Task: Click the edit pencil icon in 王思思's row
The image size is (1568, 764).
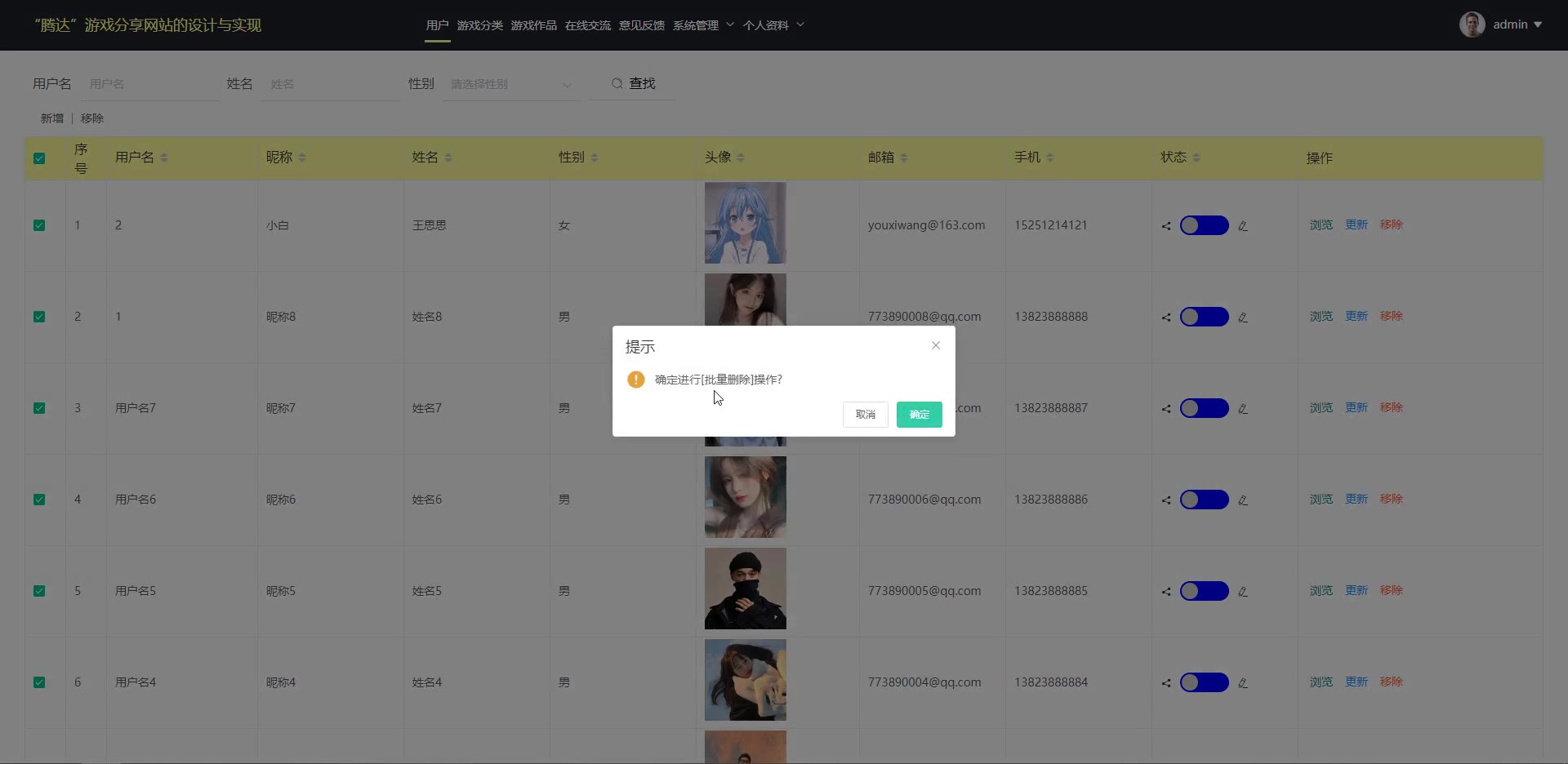Action: point(1242,226)
